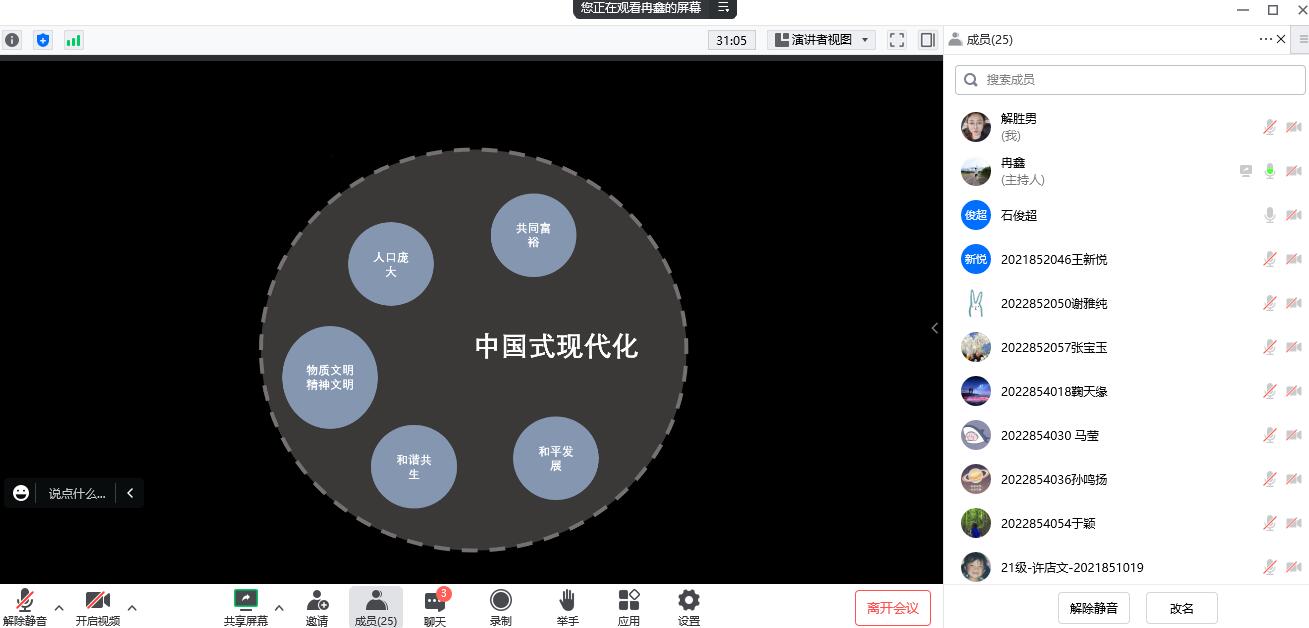Image resolution: width=1309 pixels, height=628 pixels.
Task: Toggle the 成员 members panel
Action: click(376, 606)
